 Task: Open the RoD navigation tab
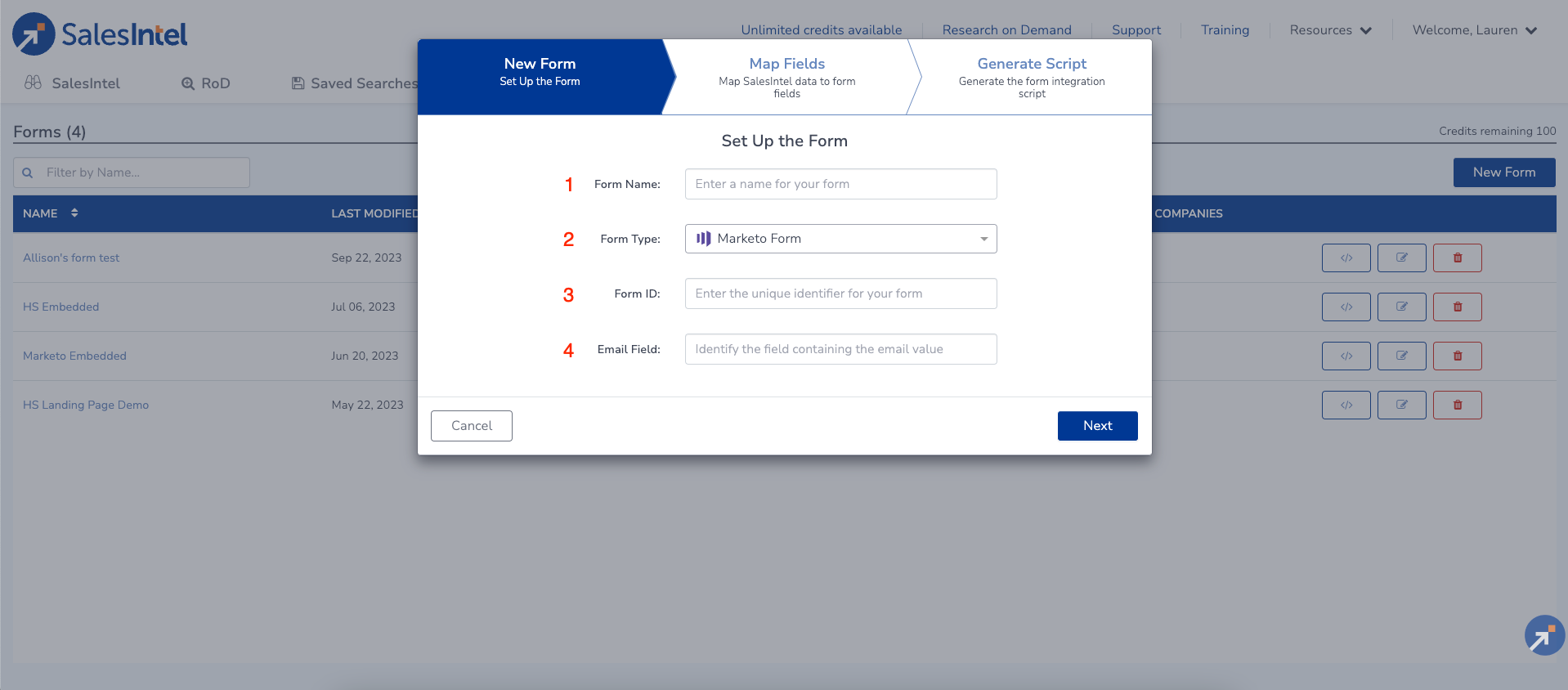coord(205,83)
